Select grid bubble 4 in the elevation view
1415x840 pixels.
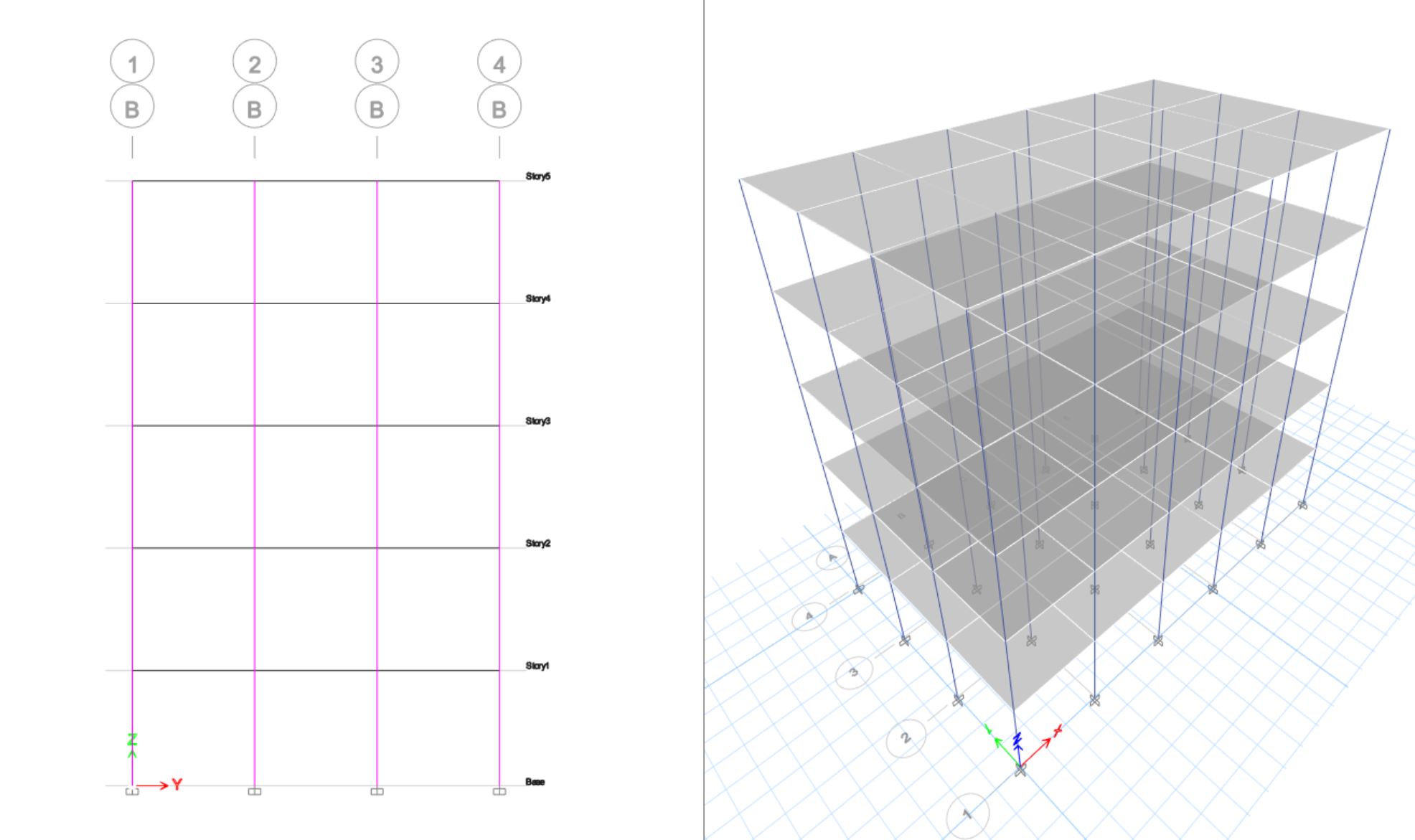coord(499,62)
